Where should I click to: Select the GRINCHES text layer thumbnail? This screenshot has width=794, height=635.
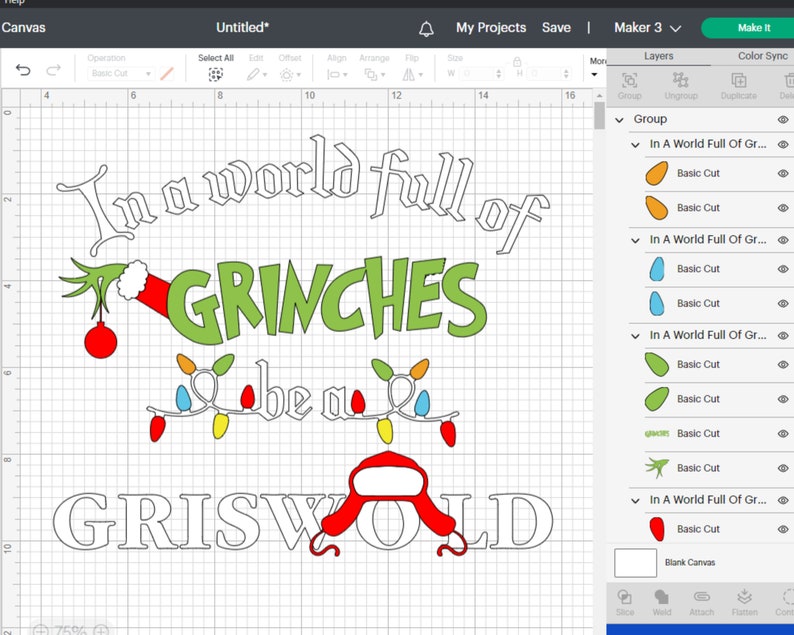point(657,433)
